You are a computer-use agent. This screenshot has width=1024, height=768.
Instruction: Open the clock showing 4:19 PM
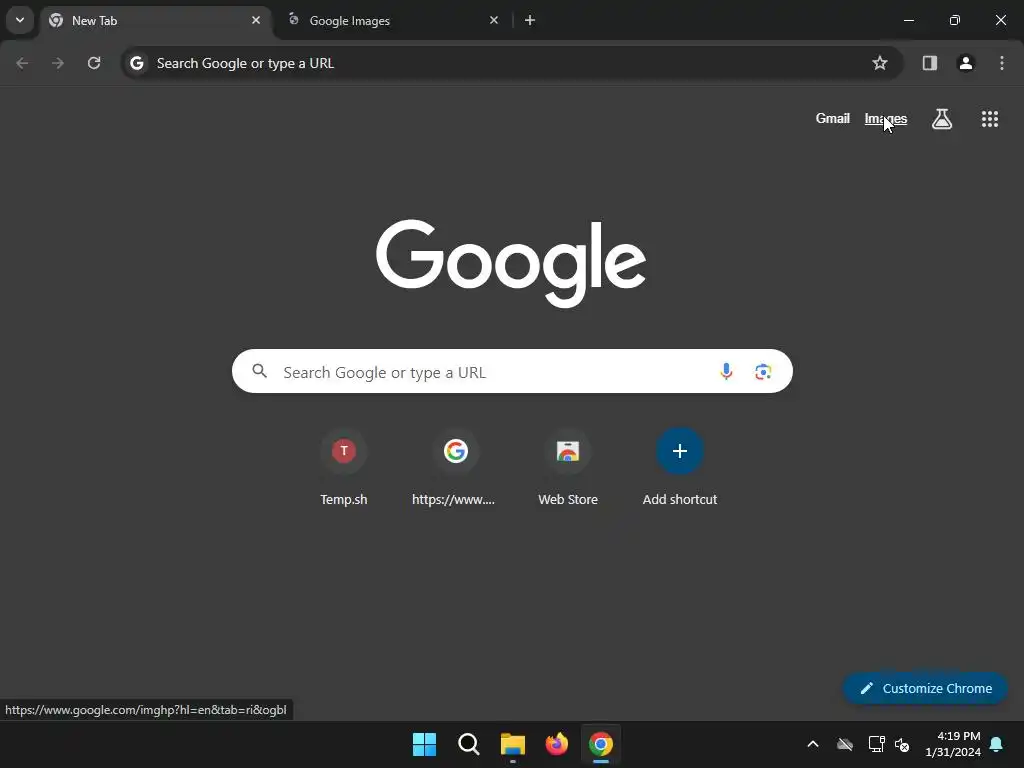tap(953, 744)
